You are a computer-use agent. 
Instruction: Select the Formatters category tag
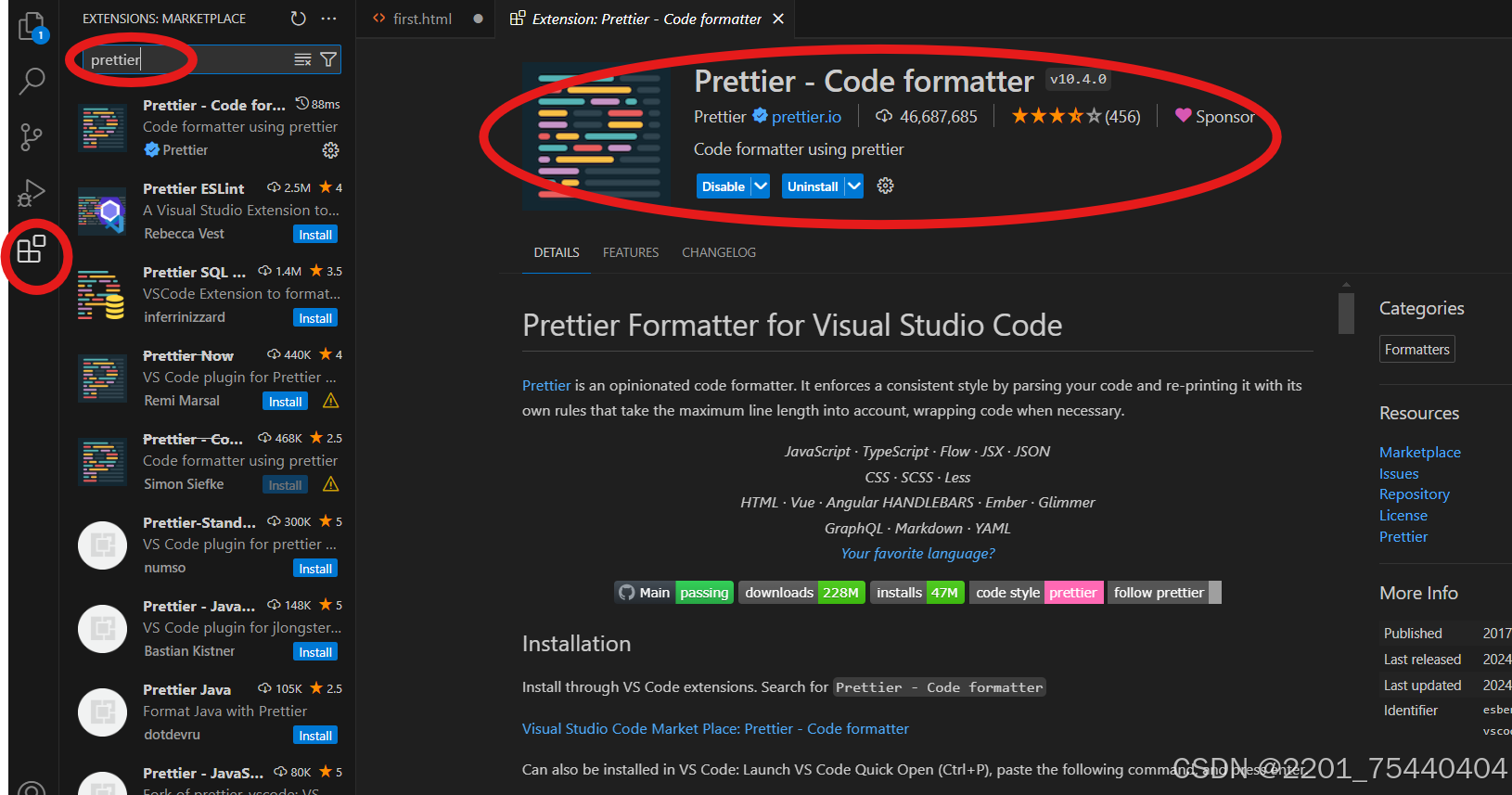[x=1416, y=350]
